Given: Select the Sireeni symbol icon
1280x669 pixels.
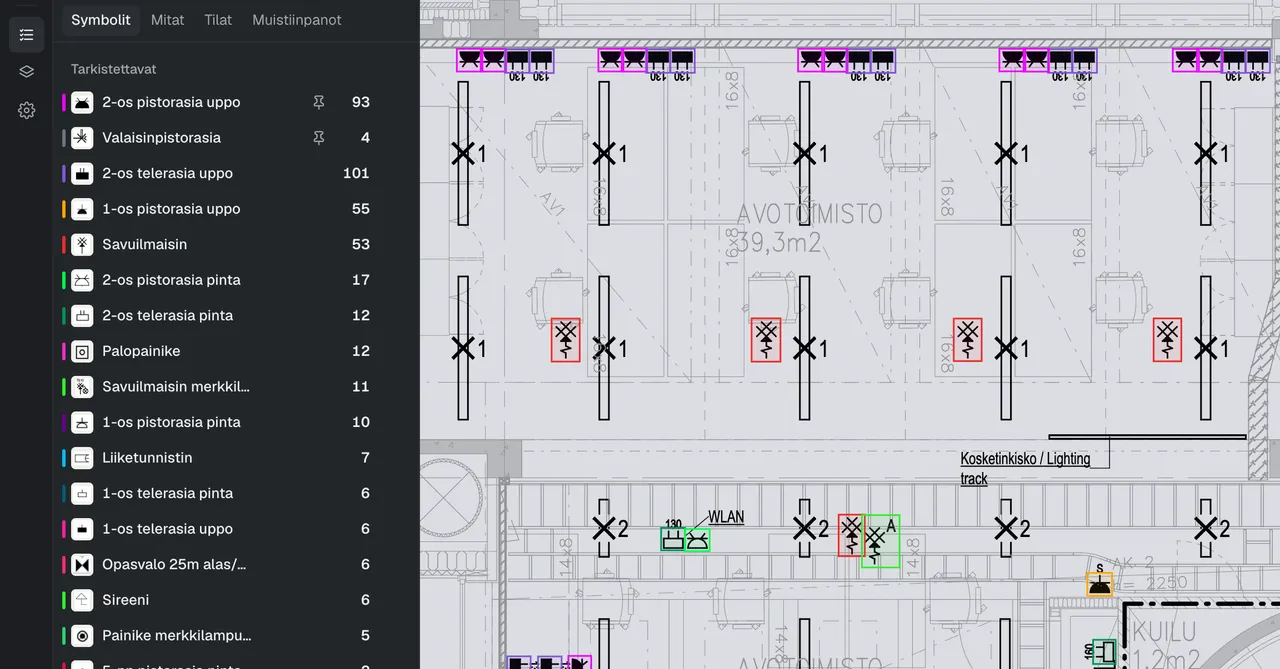Looking at the screenshot, I should point(83,600).
